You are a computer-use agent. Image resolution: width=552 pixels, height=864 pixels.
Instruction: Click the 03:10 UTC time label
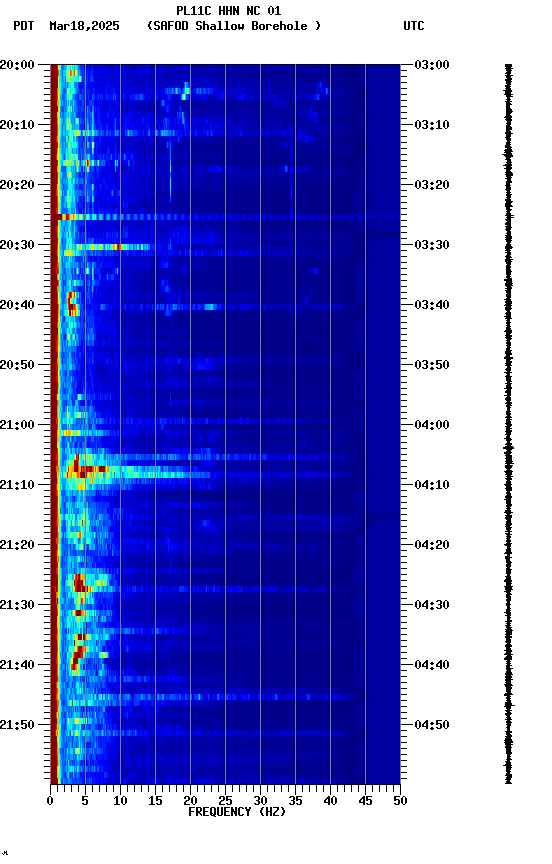click(x=432, y=125)
